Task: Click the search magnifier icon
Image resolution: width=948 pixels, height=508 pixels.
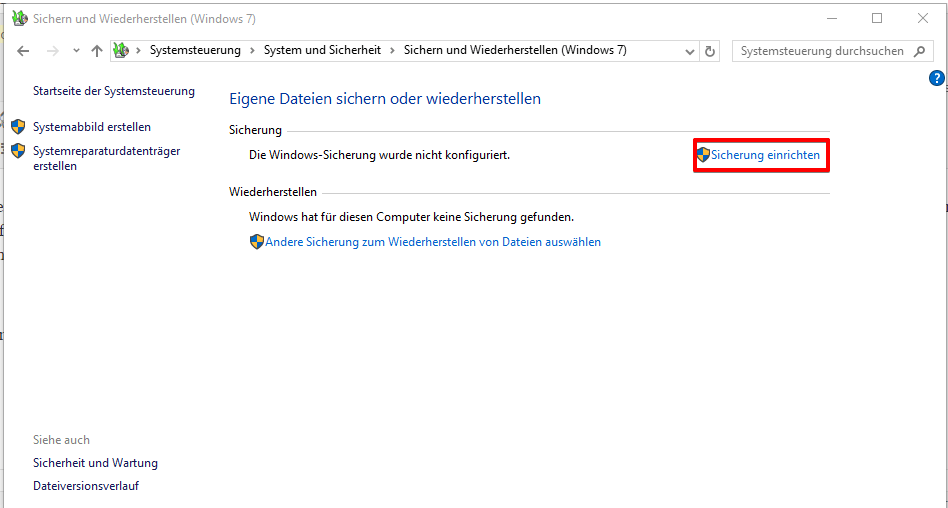Action: 920,51
